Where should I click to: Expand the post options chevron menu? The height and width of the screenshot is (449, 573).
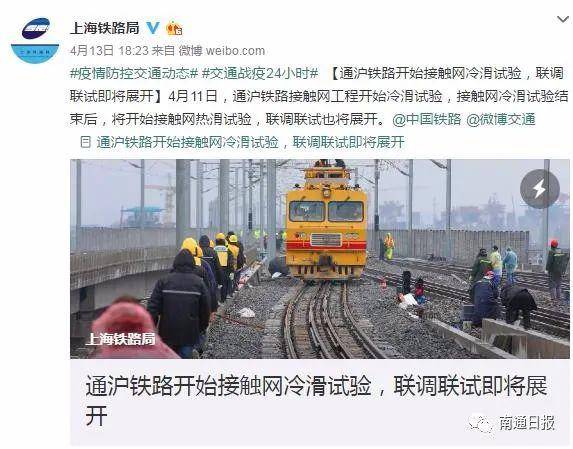(563, 19)
